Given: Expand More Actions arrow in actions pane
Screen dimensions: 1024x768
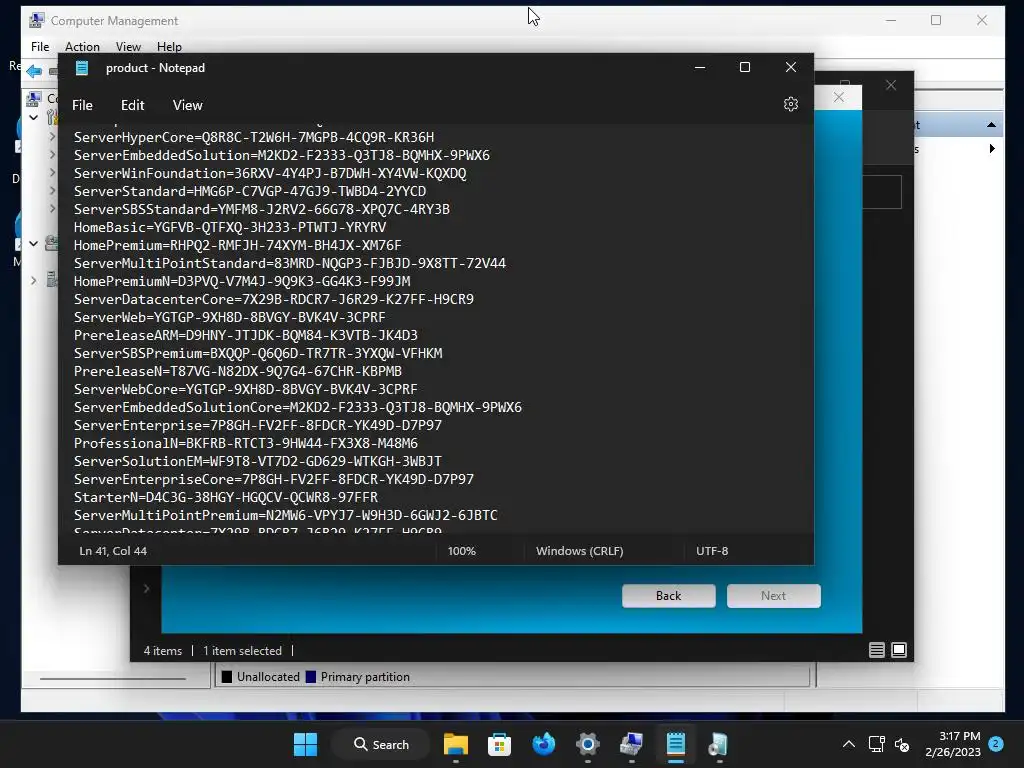Looking at the screenshot, I should coord(992,149).
